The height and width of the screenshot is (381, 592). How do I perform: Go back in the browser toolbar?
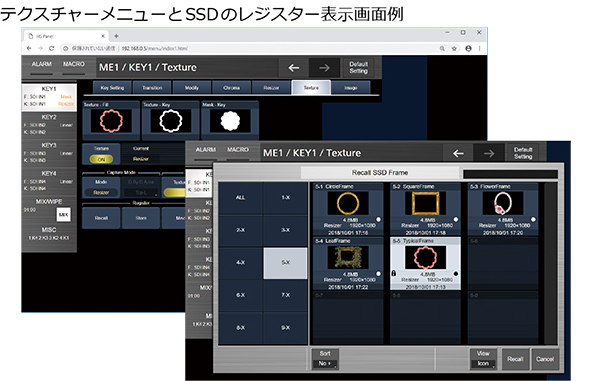click(29, 48)
